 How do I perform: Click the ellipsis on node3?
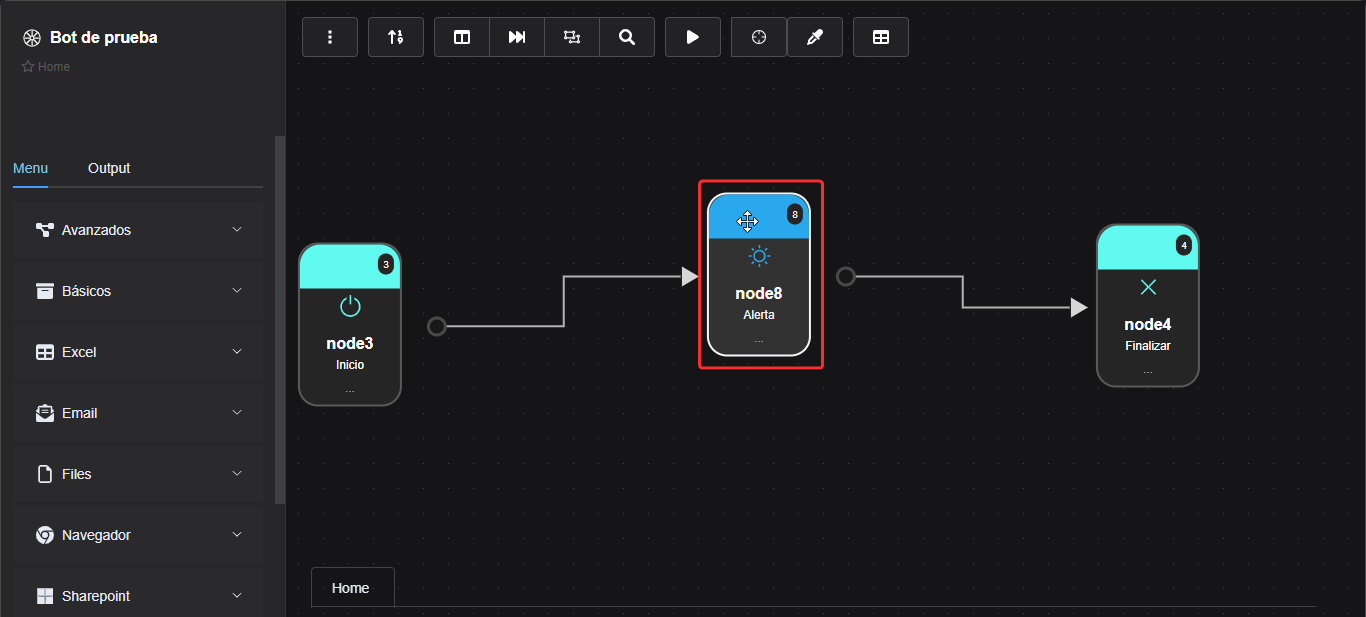tap(350, 389)
